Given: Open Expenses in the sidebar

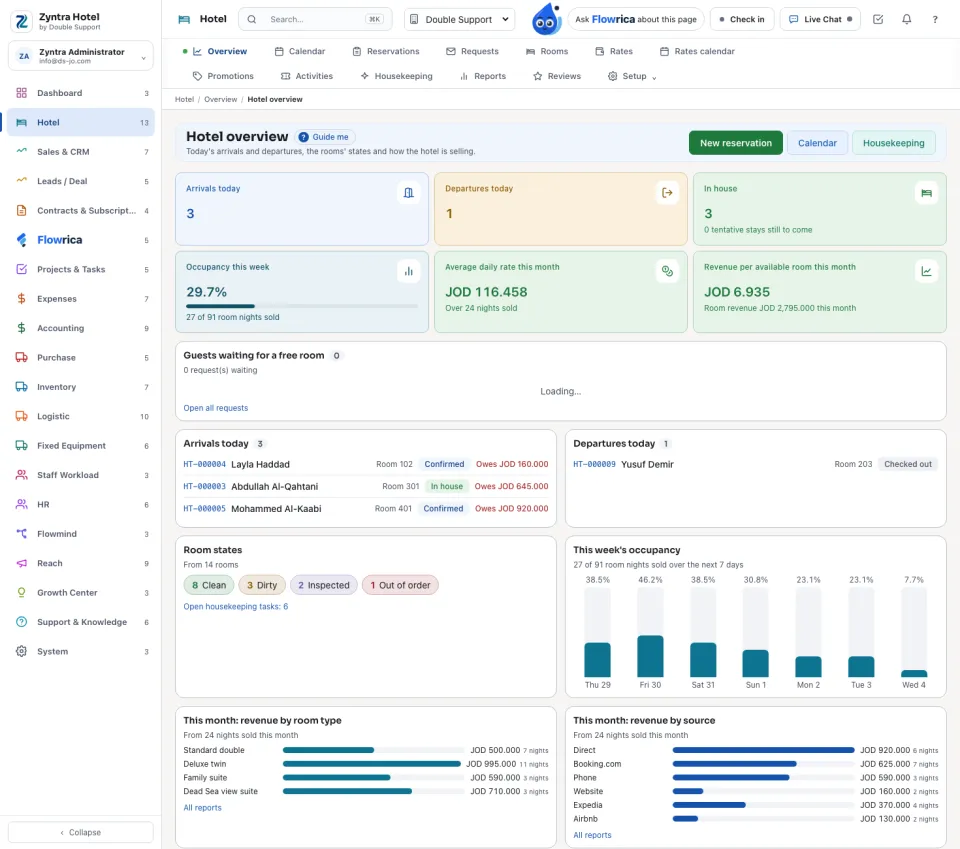Looking at the screenshot, I should (x=81, y=299).
